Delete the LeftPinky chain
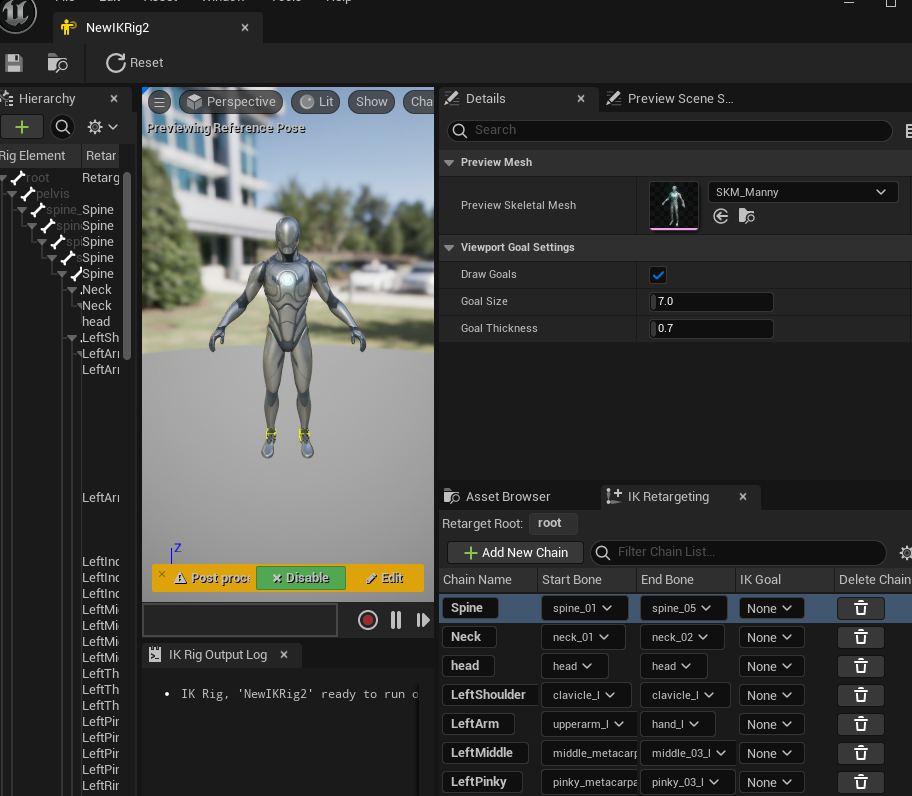Screen dimensions: 912x796 [861, 783]
